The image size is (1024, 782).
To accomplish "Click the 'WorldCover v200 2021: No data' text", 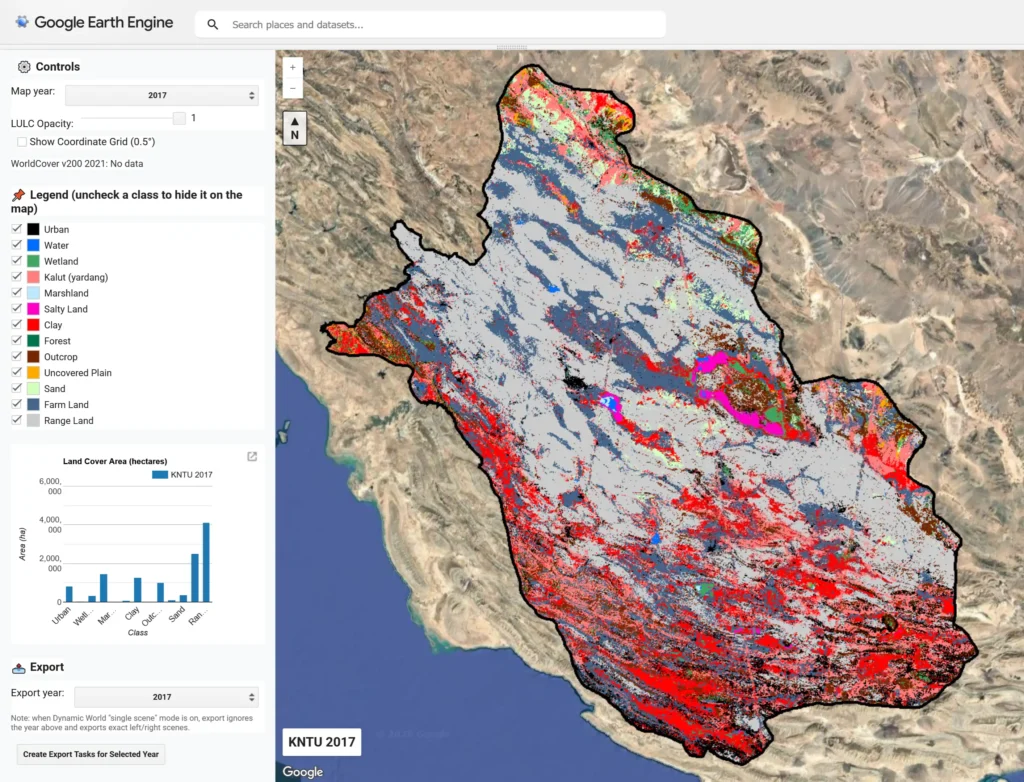I will [77, 164].
